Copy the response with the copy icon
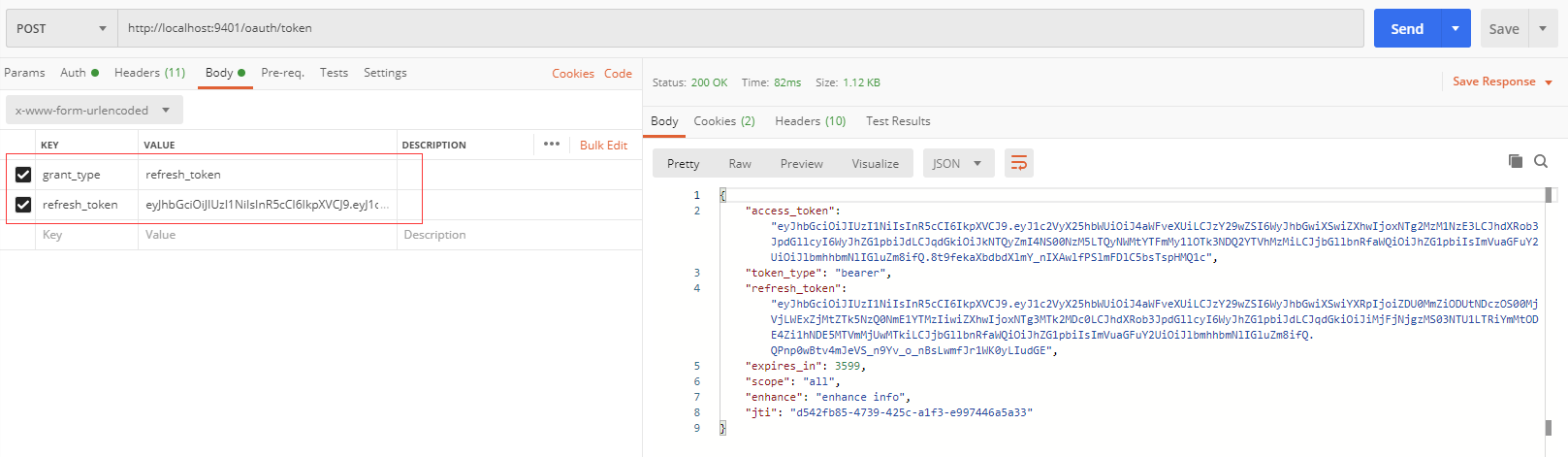This screenshot has width=1568, height=457. point(1516,161)
